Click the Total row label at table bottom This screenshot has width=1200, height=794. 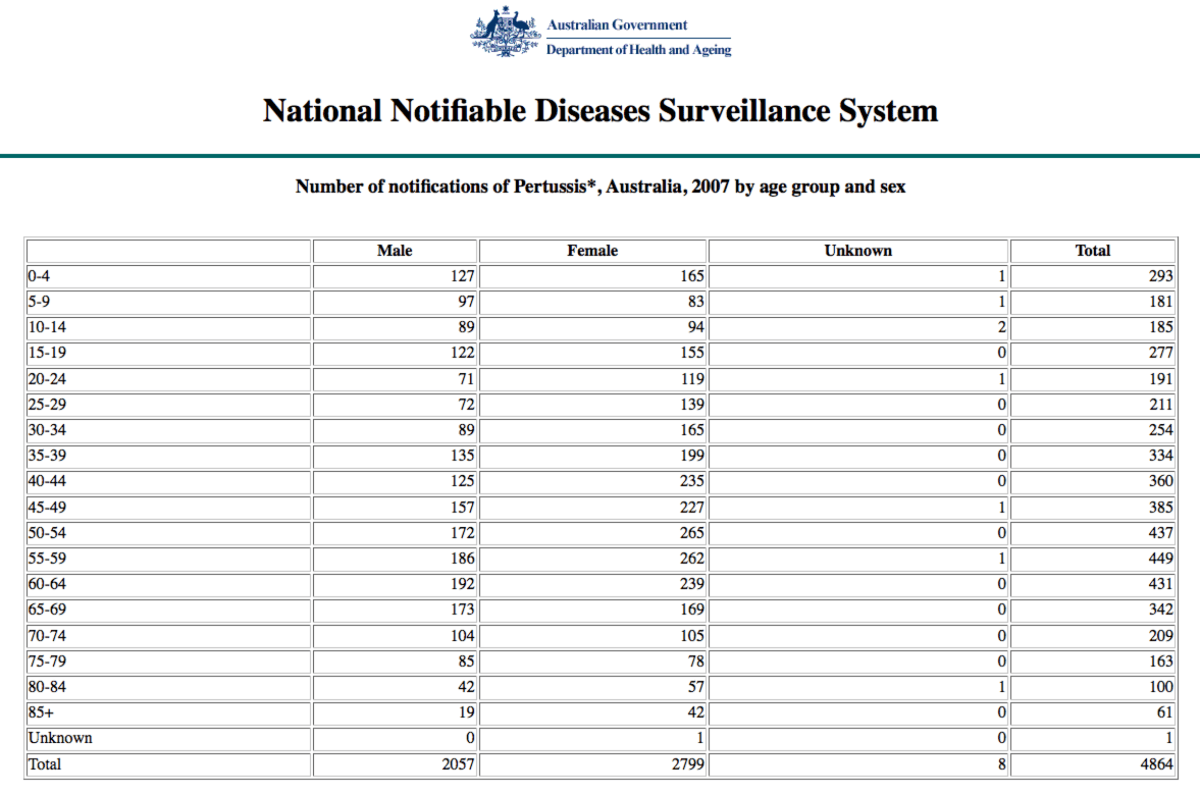click(44, 764)
